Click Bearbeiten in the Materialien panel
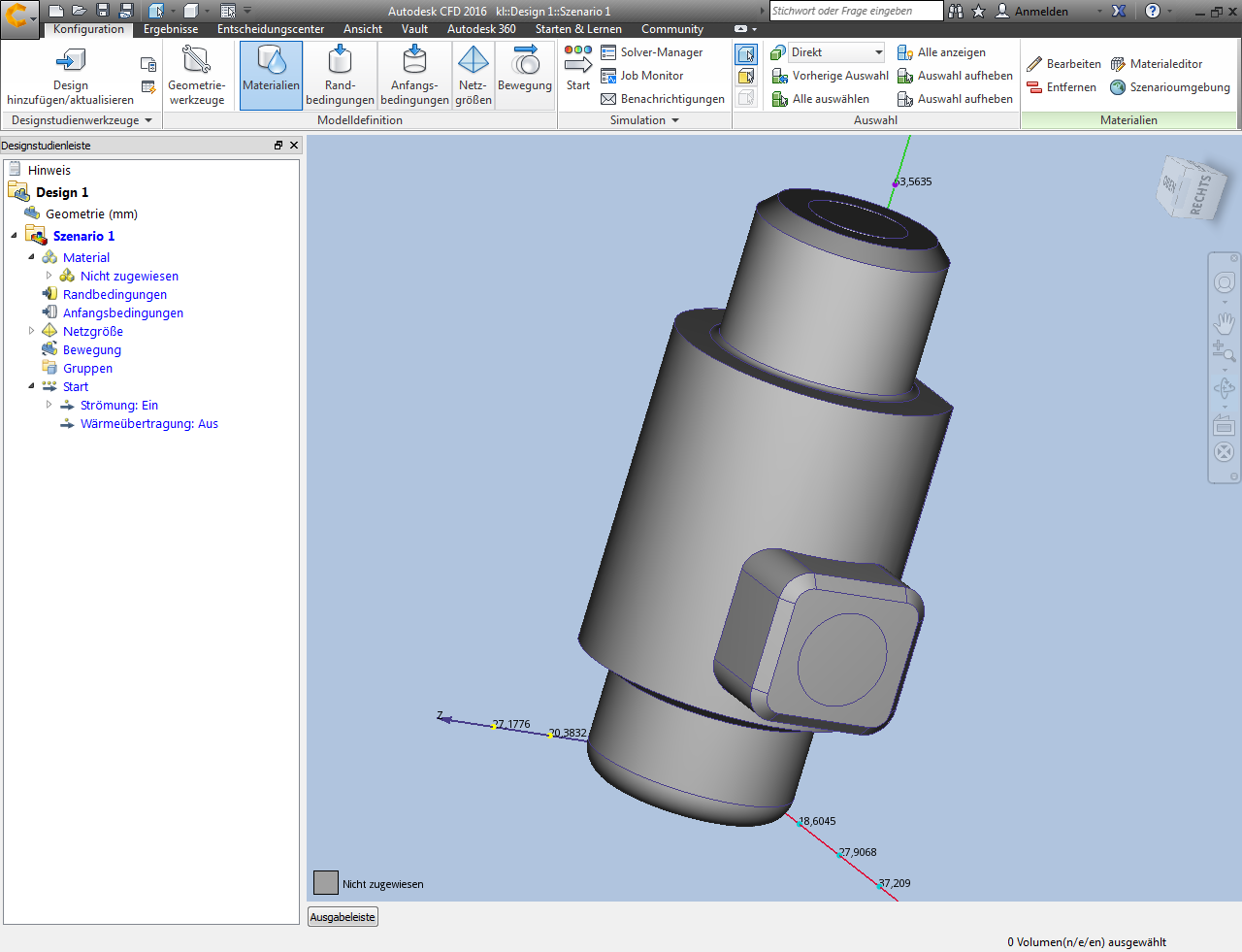The width and height of the screenshot is (1242, 952). (1063, 64)
